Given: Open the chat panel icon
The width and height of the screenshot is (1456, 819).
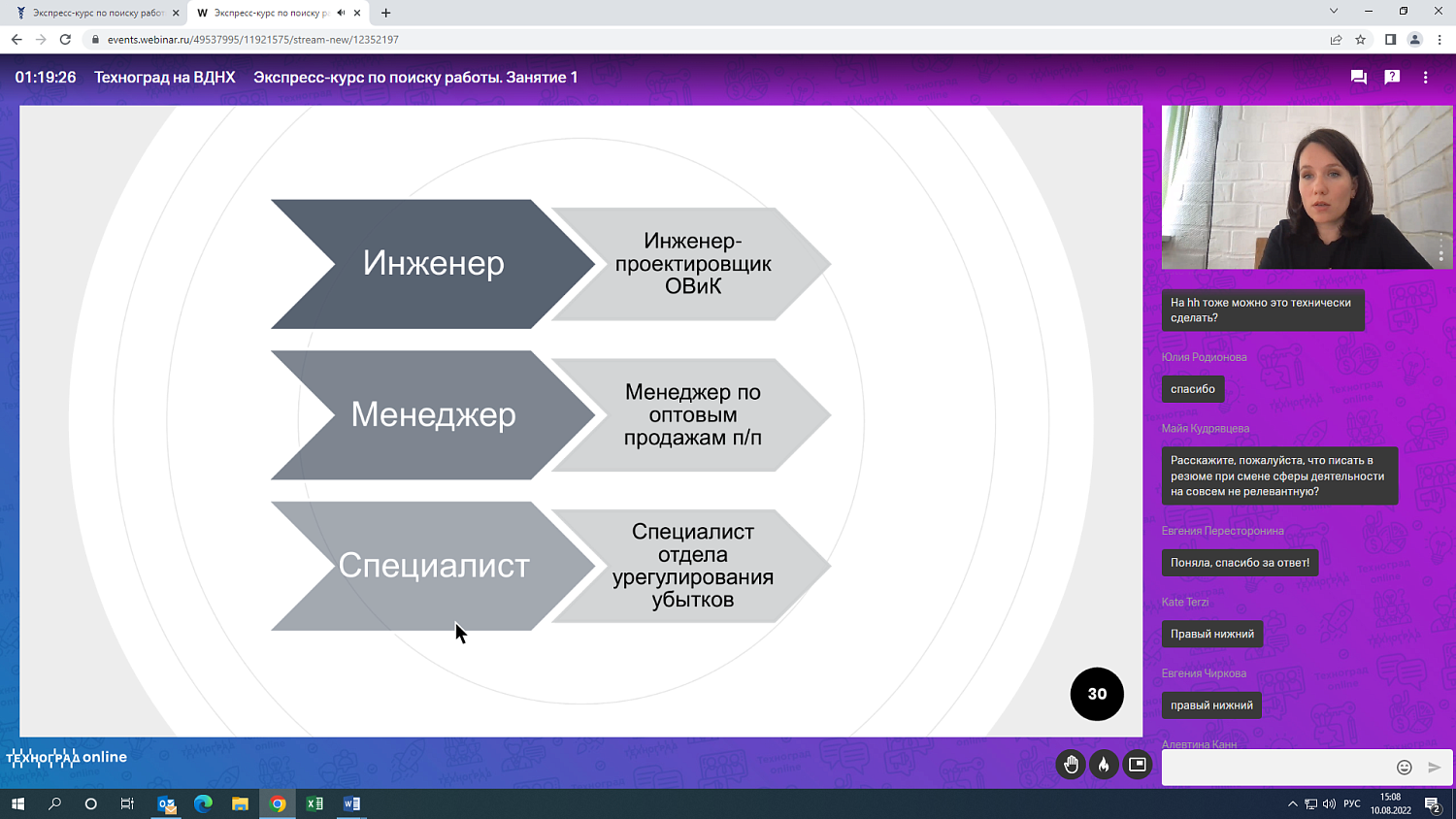Looking at the screenshot, I should click(1358, 76).
